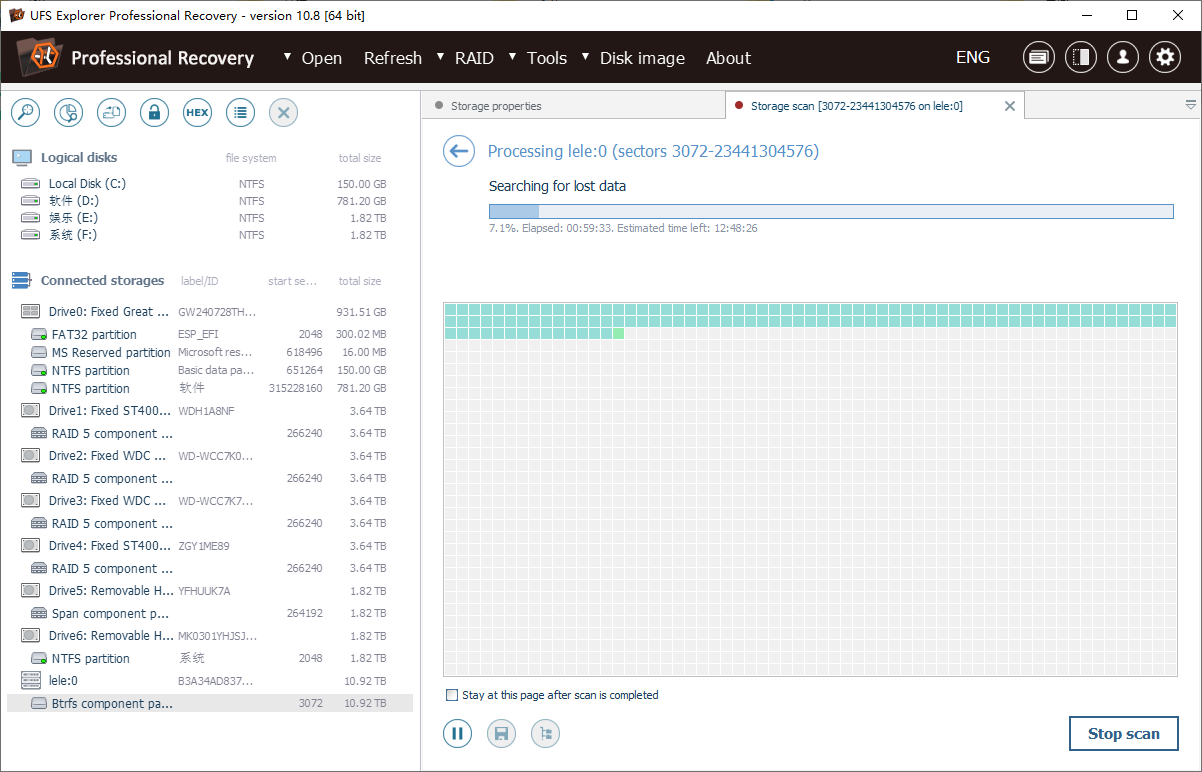This screenshot has width=1202, height=772.
Task: Click the folder tree icon beside save
Action: [545, 734]
